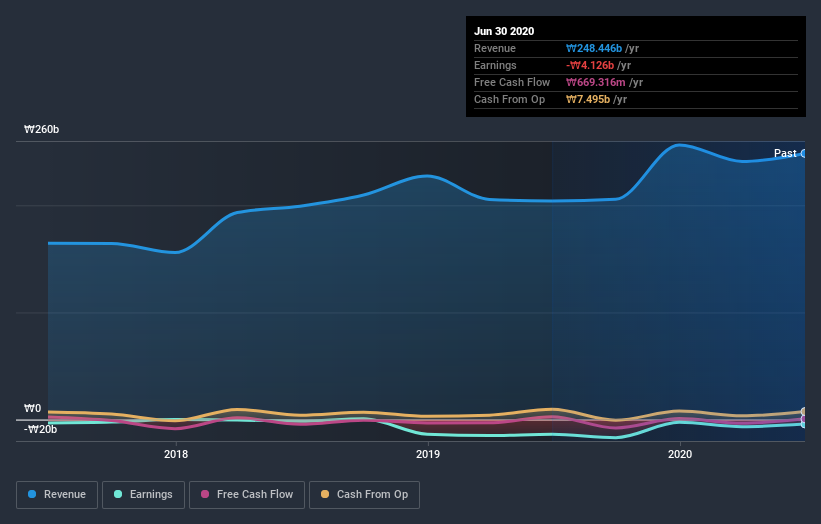Click the revenue line peak near 2020
The width and height of the screenshot is (821, 524).
point(679,145)
